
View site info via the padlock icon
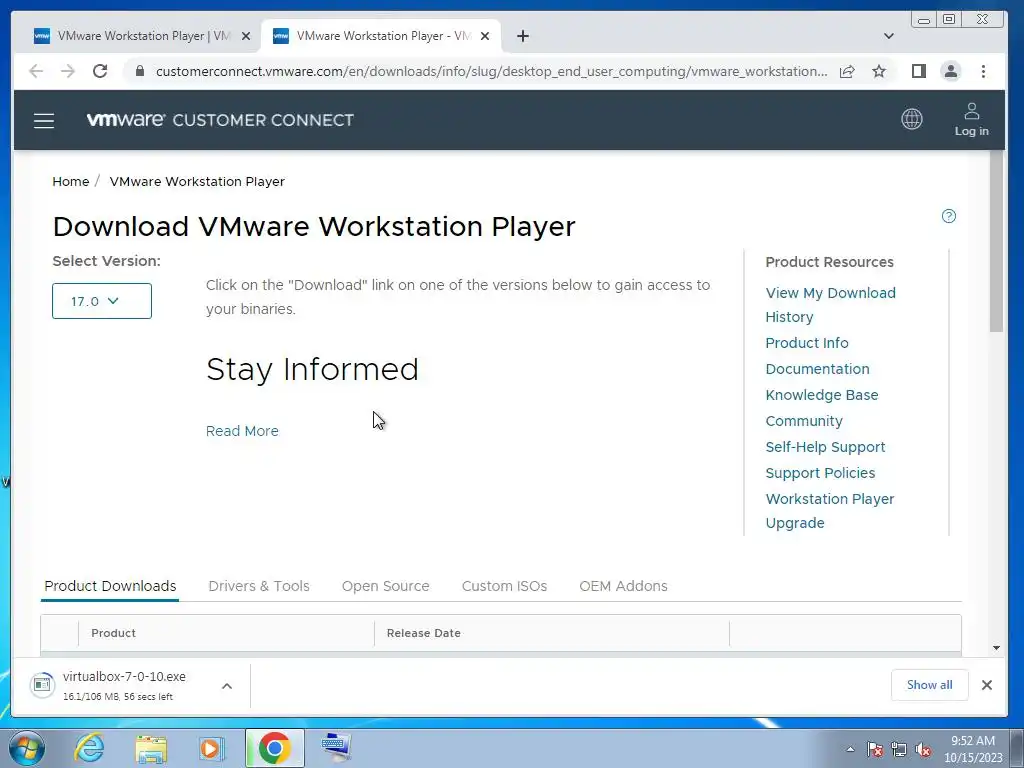140,71
